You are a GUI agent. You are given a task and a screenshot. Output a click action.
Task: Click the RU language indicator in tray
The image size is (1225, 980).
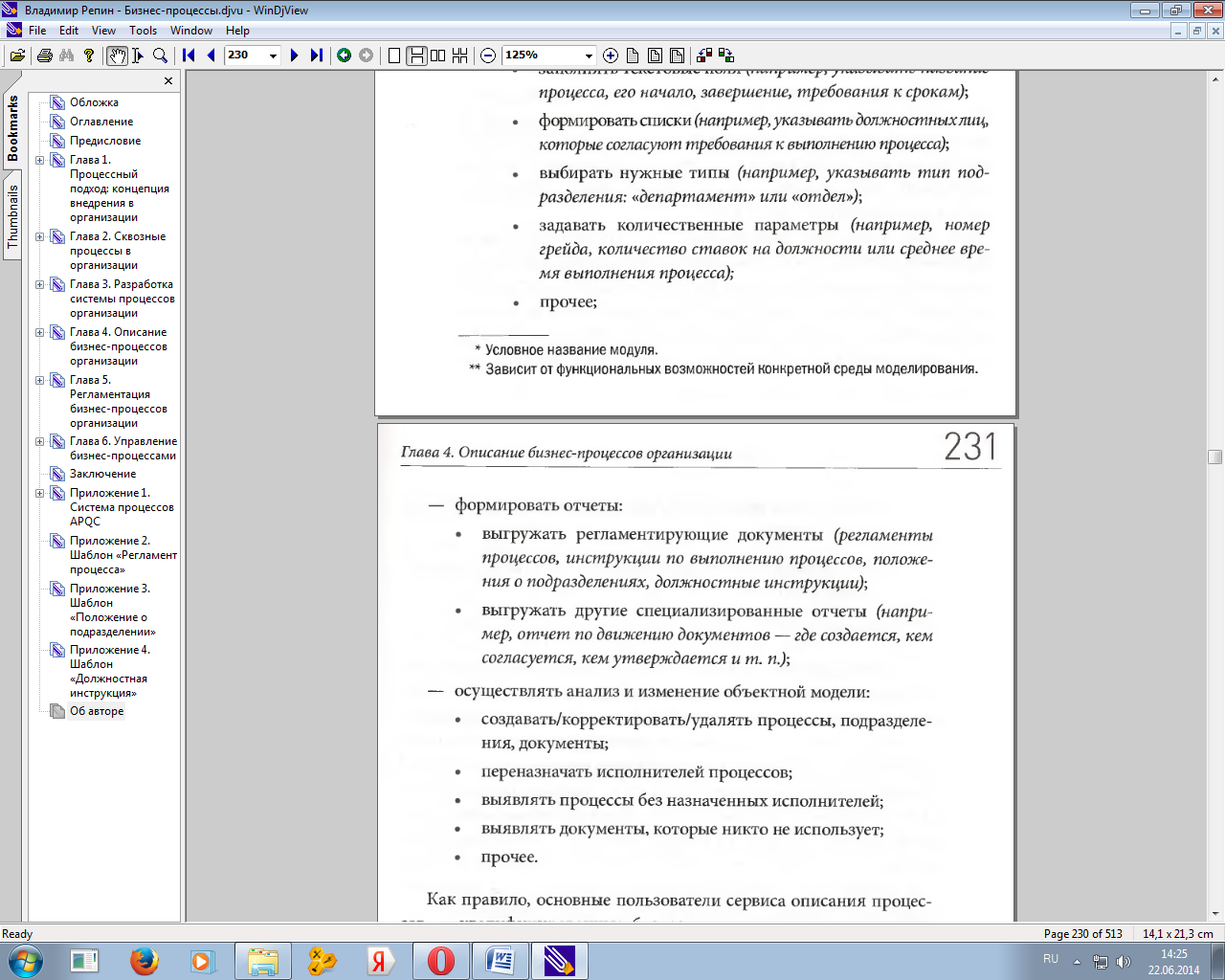pyautogui.click(x=1051, y=959)
